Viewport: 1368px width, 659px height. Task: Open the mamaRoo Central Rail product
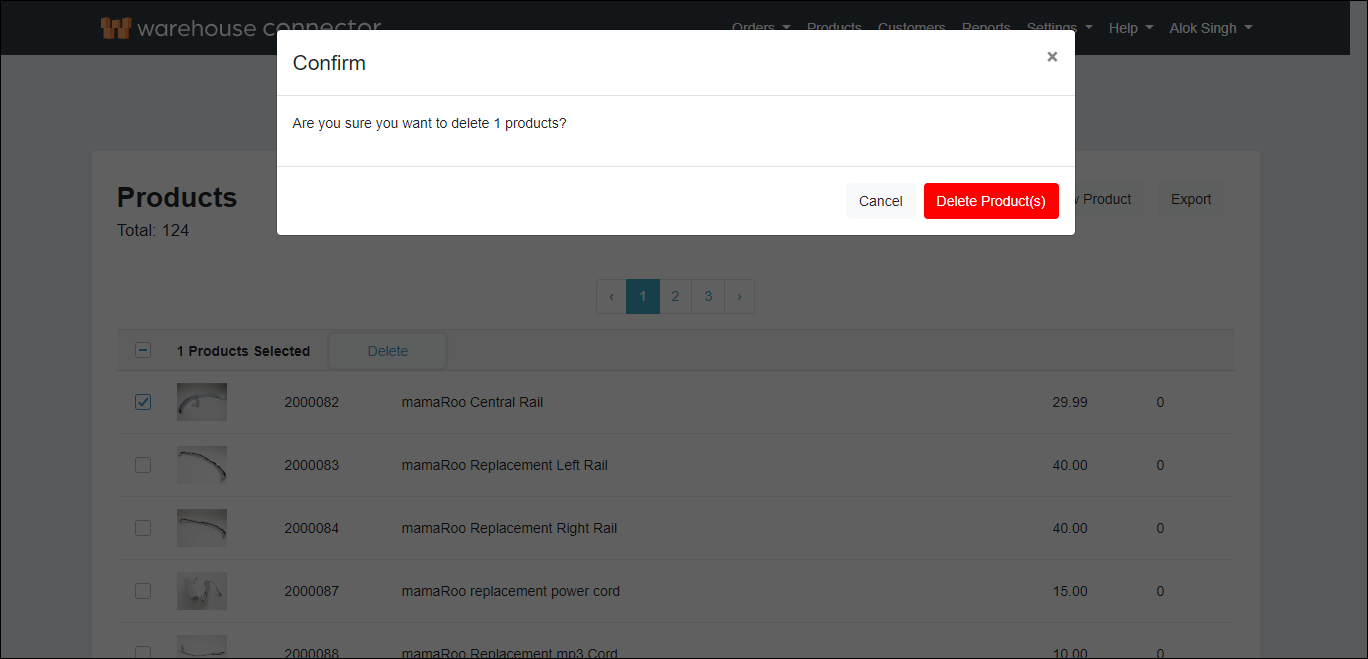[x=472, y=401]
